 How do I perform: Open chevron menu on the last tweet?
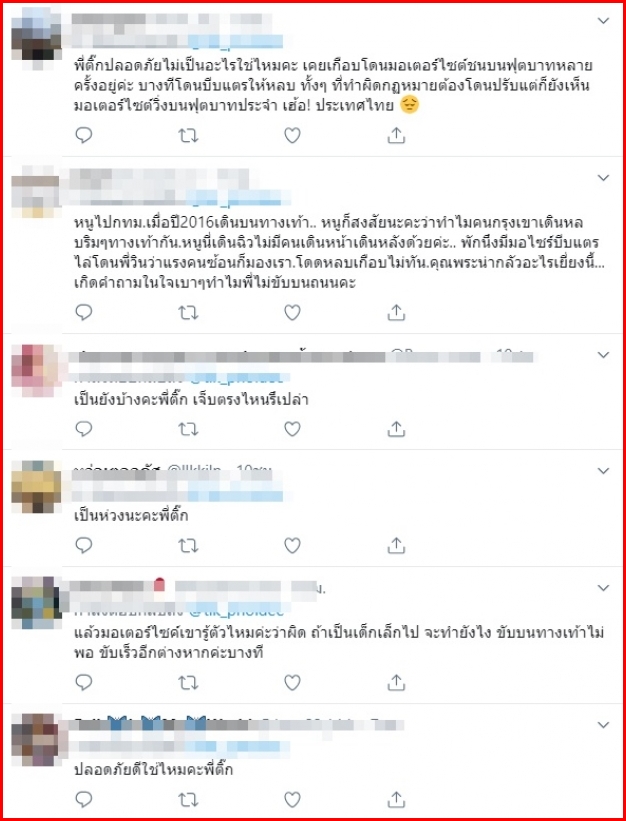603,725
